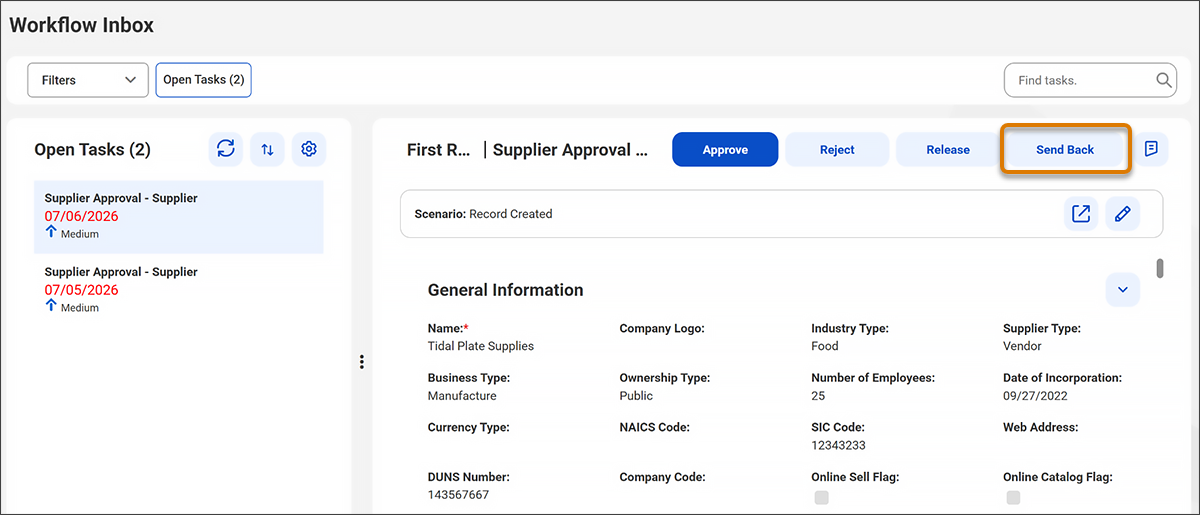Send Back the supplier task
The image size is (1200, 515).
point(1065,150)
